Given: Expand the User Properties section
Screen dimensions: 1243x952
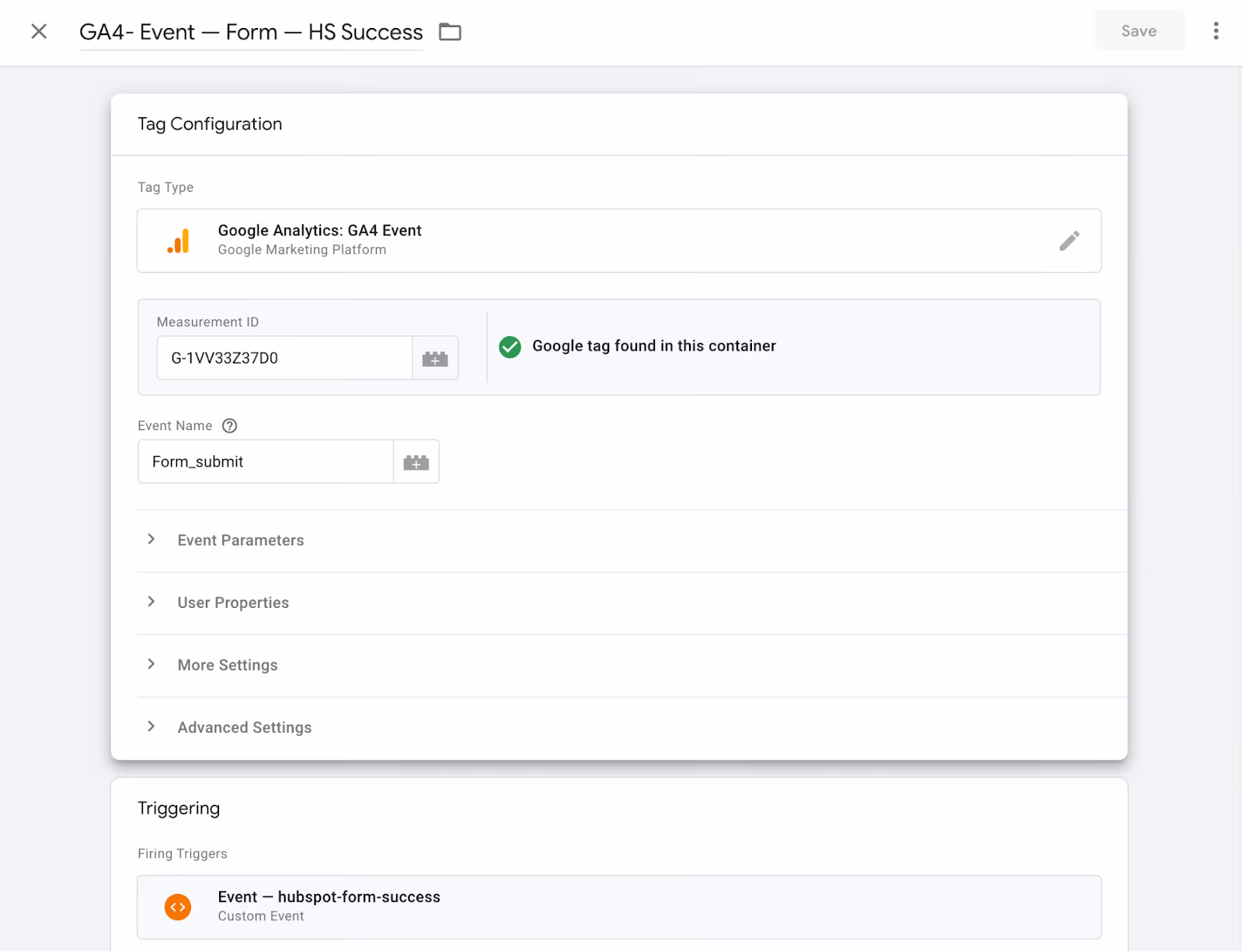Looking at the screenshot, I should pos(632,603).
